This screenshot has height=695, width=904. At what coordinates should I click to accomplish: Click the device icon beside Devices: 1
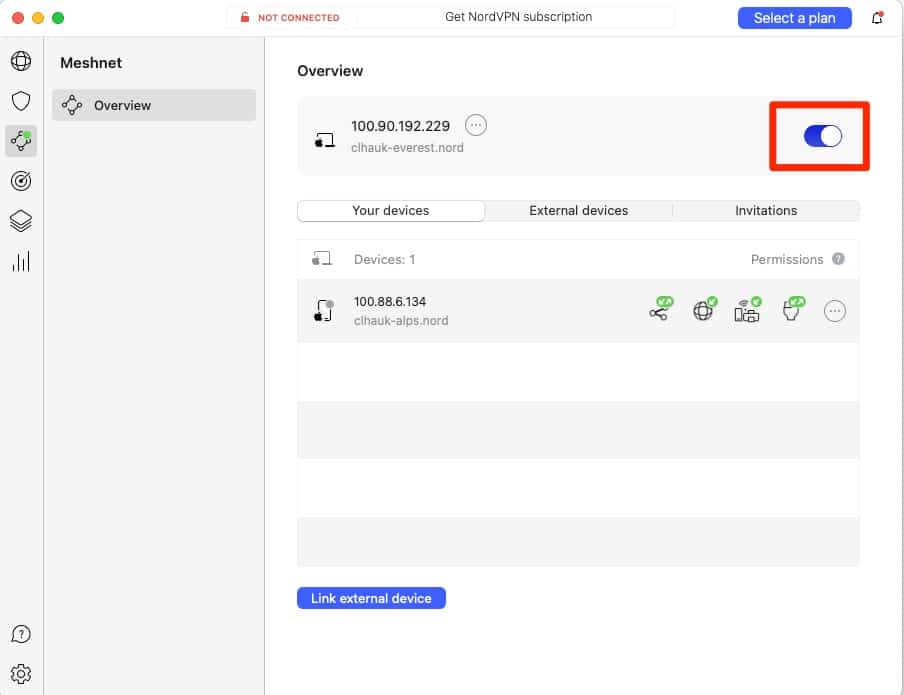[x=322, y=258]
